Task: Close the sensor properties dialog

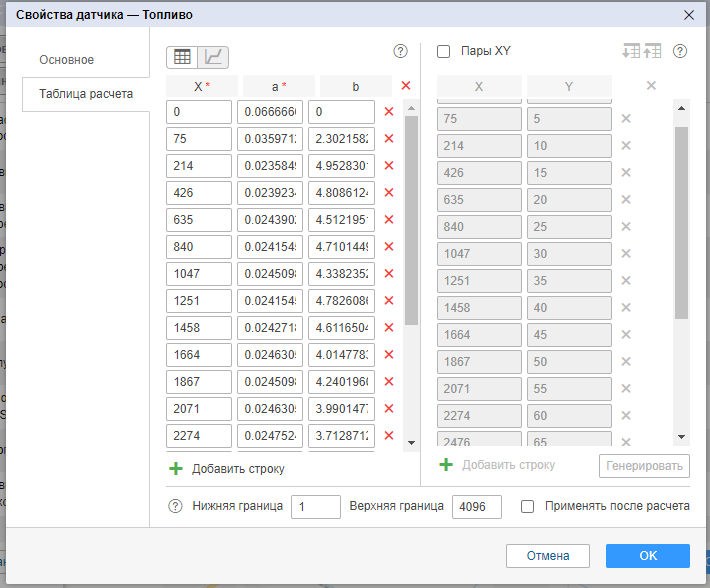Action: 689,15
